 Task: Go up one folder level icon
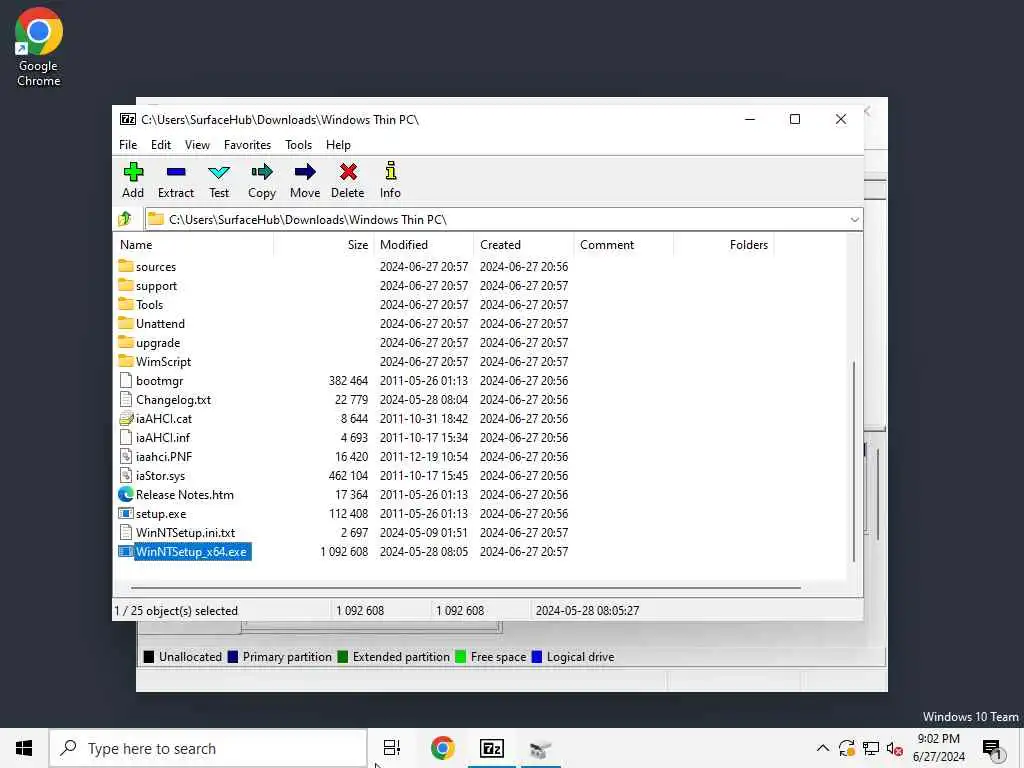pyautogui.click(x=125, y=219)
